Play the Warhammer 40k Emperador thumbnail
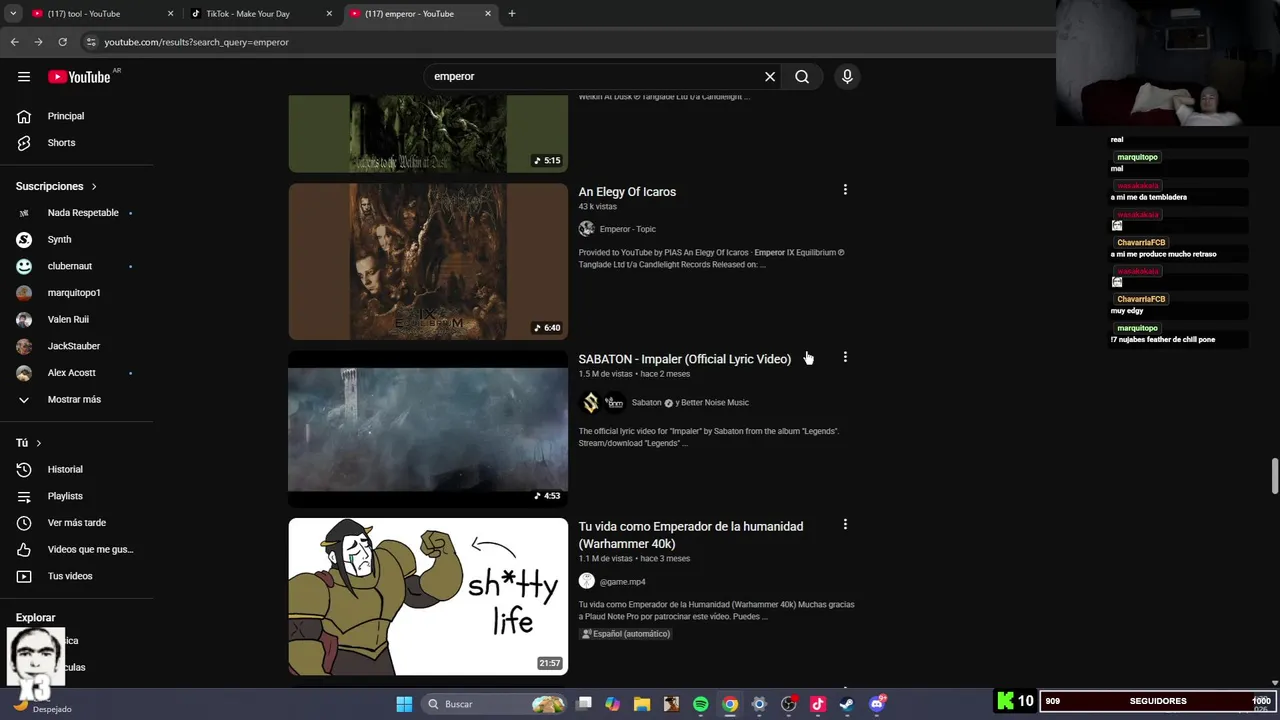The image size is (1280, 720). coord(428,596)
